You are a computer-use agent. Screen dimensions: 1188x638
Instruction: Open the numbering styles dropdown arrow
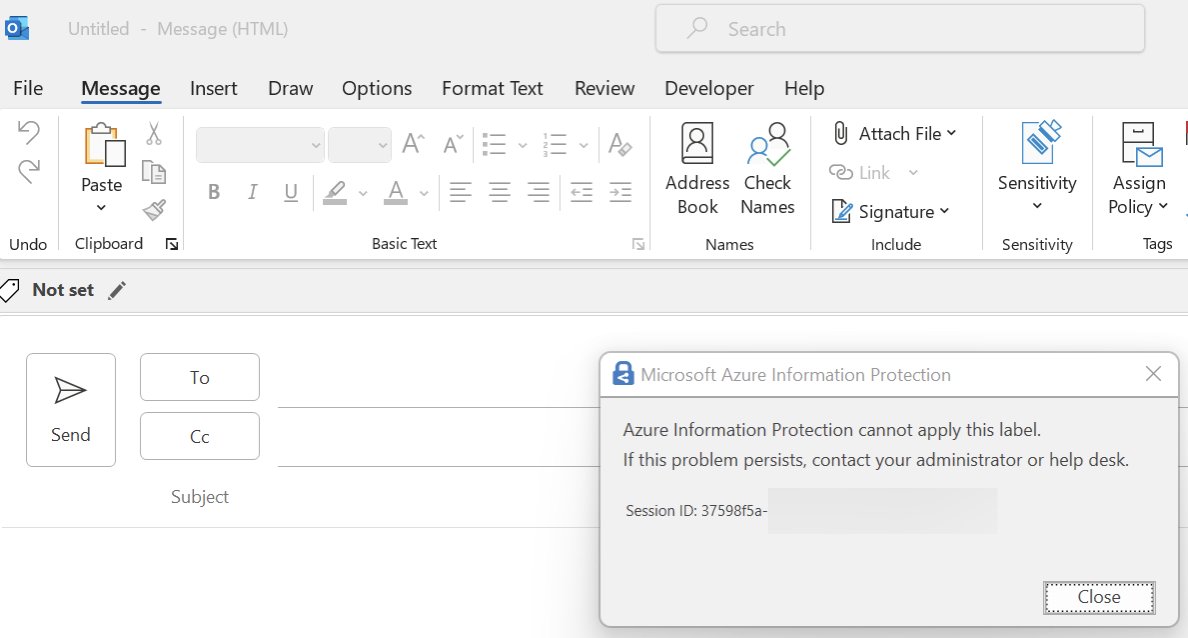pyautogui.click(x=583, y=145)
